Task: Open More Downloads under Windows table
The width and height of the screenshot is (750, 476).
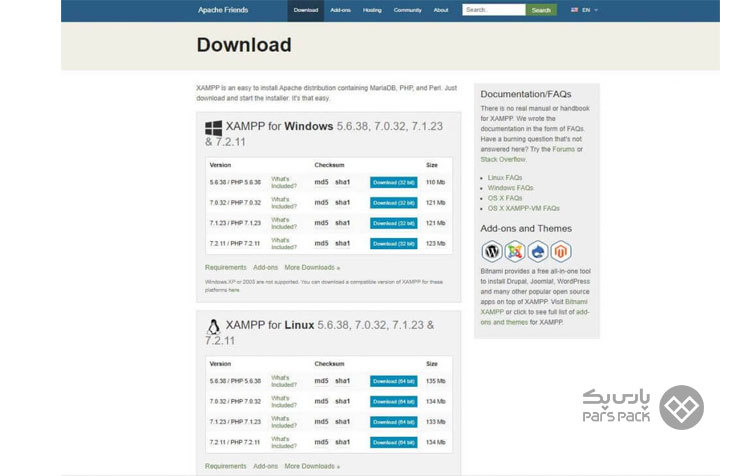Action: pos(312,267)
